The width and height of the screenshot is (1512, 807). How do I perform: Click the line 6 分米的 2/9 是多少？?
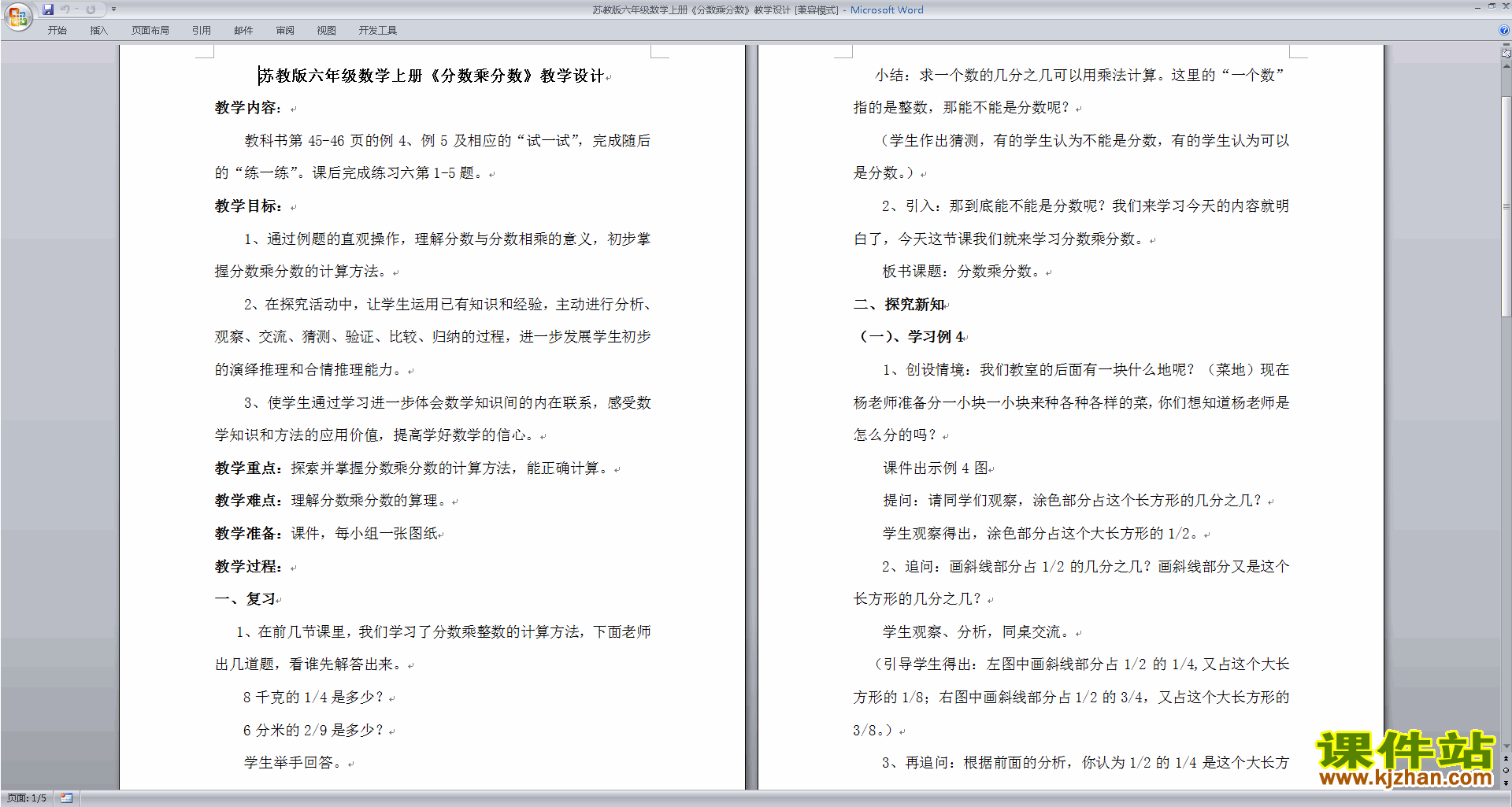(x=313, y=731)
